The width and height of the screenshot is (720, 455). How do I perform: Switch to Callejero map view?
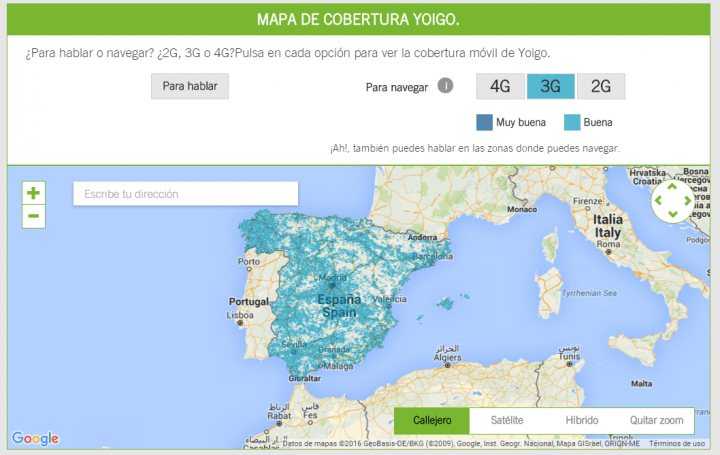point(432,420)
